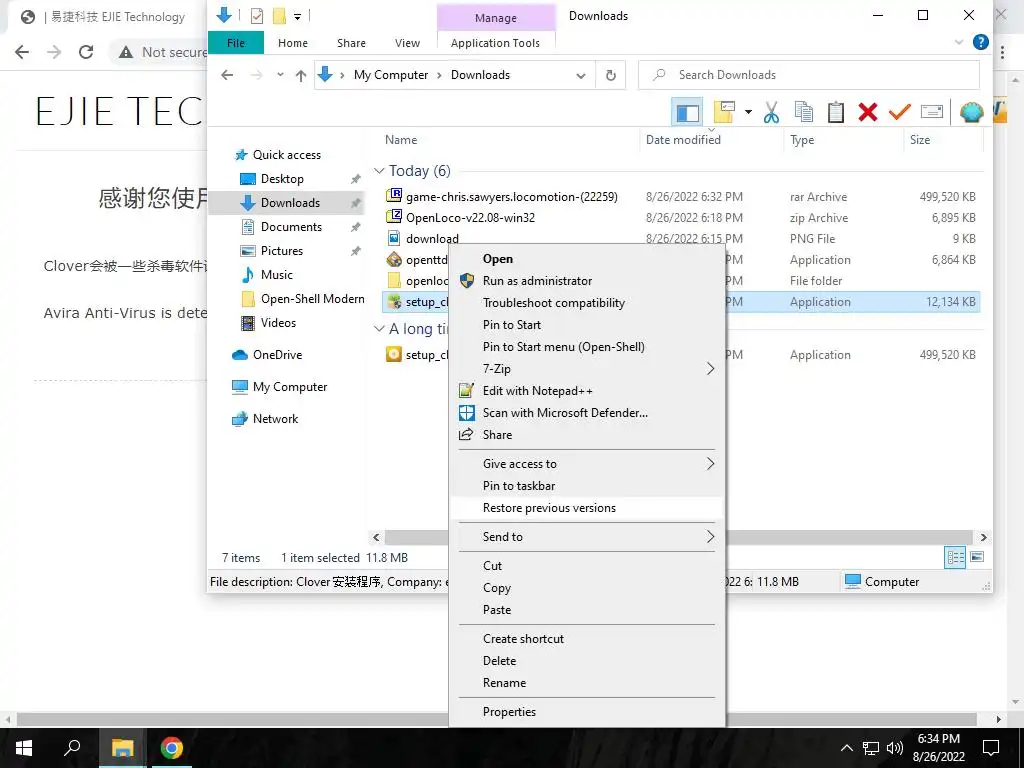Sort by Date modified column header
The height and width of the screenshot is (768, 1024).
pyautogui.click(x=683, y=140)
